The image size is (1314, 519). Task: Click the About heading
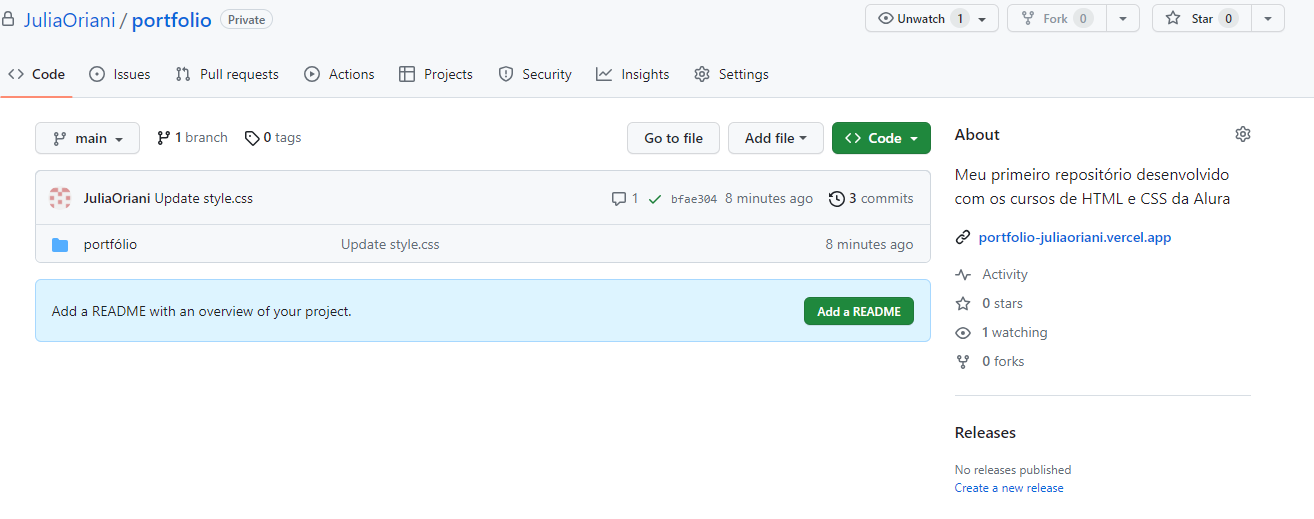[977, 134]
